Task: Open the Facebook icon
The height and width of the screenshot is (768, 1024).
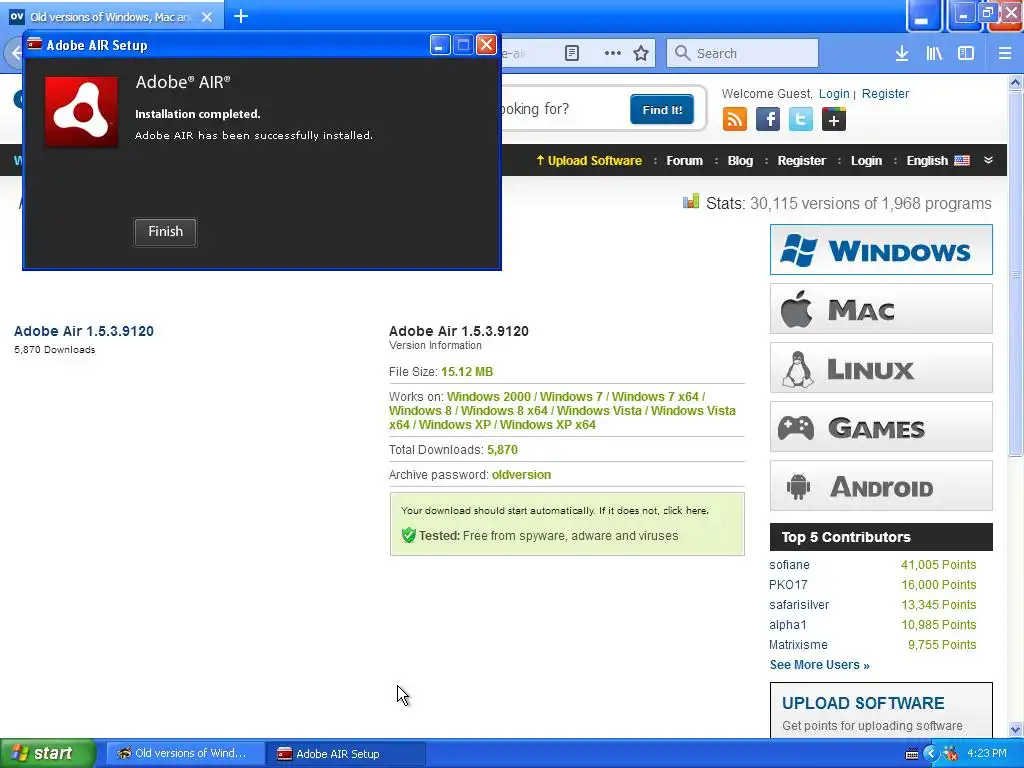Action: (x=768, y=120)
